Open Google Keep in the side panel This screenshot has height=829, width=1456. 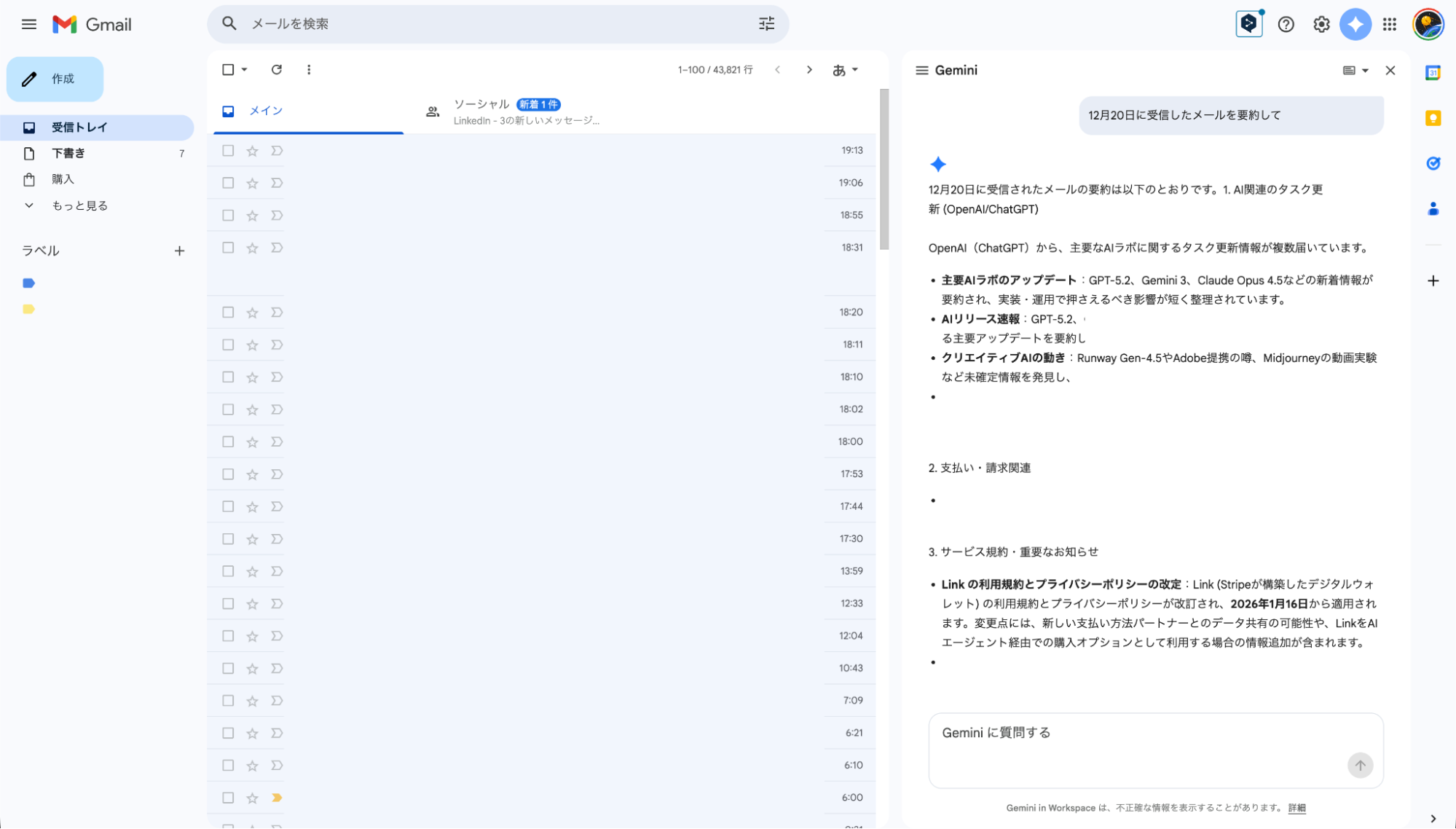(x=1433, y=118)
